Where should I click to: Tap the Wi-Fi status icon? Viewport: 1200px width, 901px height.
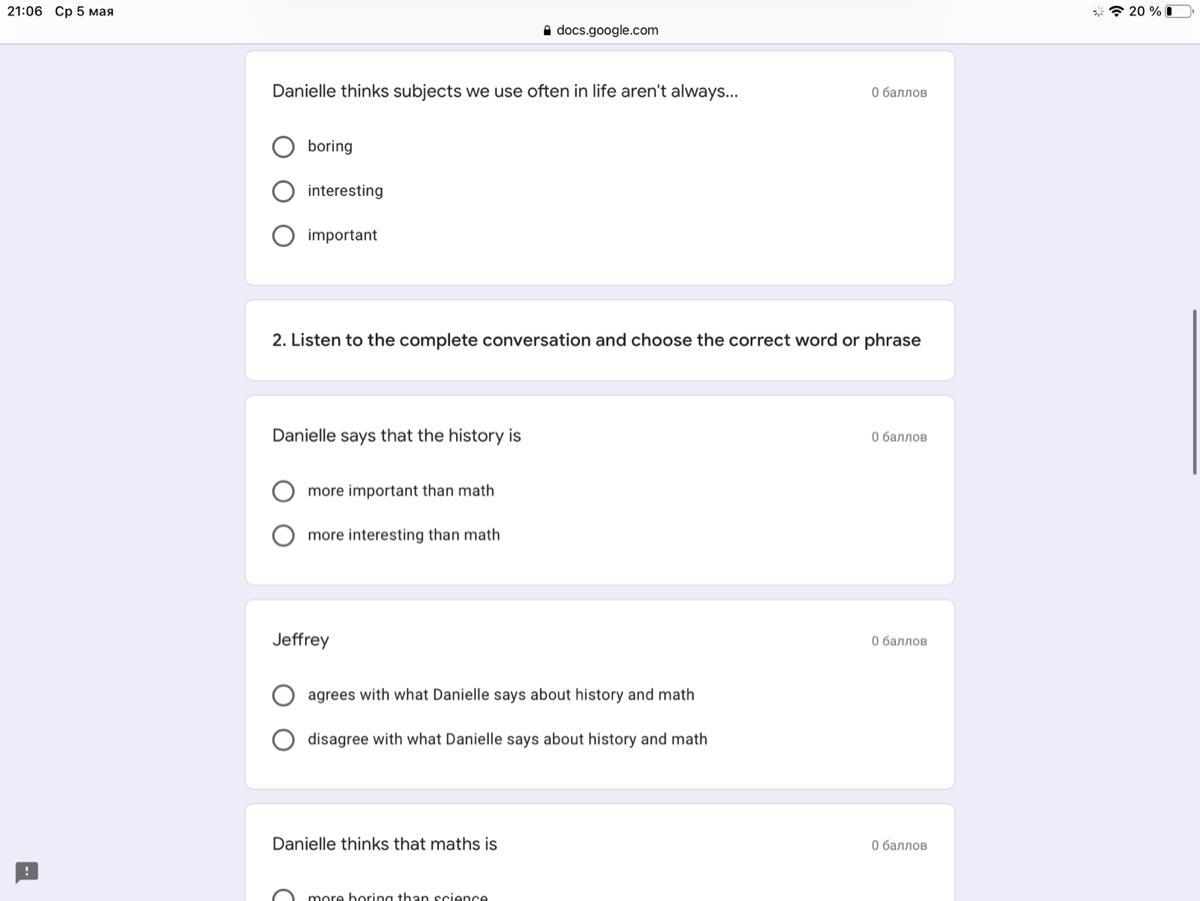click(x=1116, y=11)
